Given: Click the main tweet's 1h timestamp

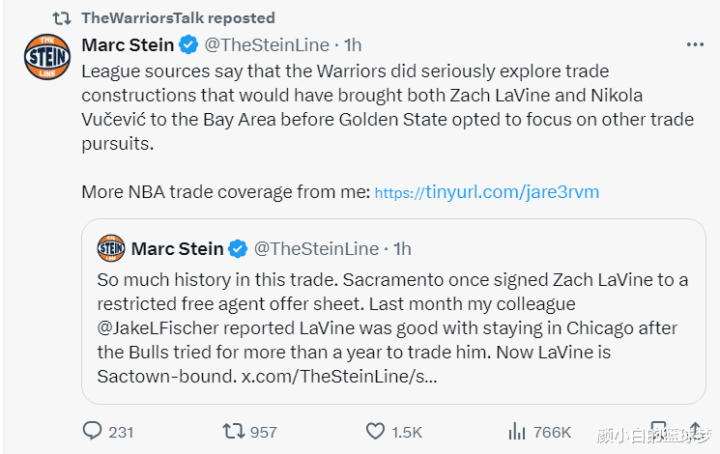Looking at the screenshot, I should coord(353,45).
